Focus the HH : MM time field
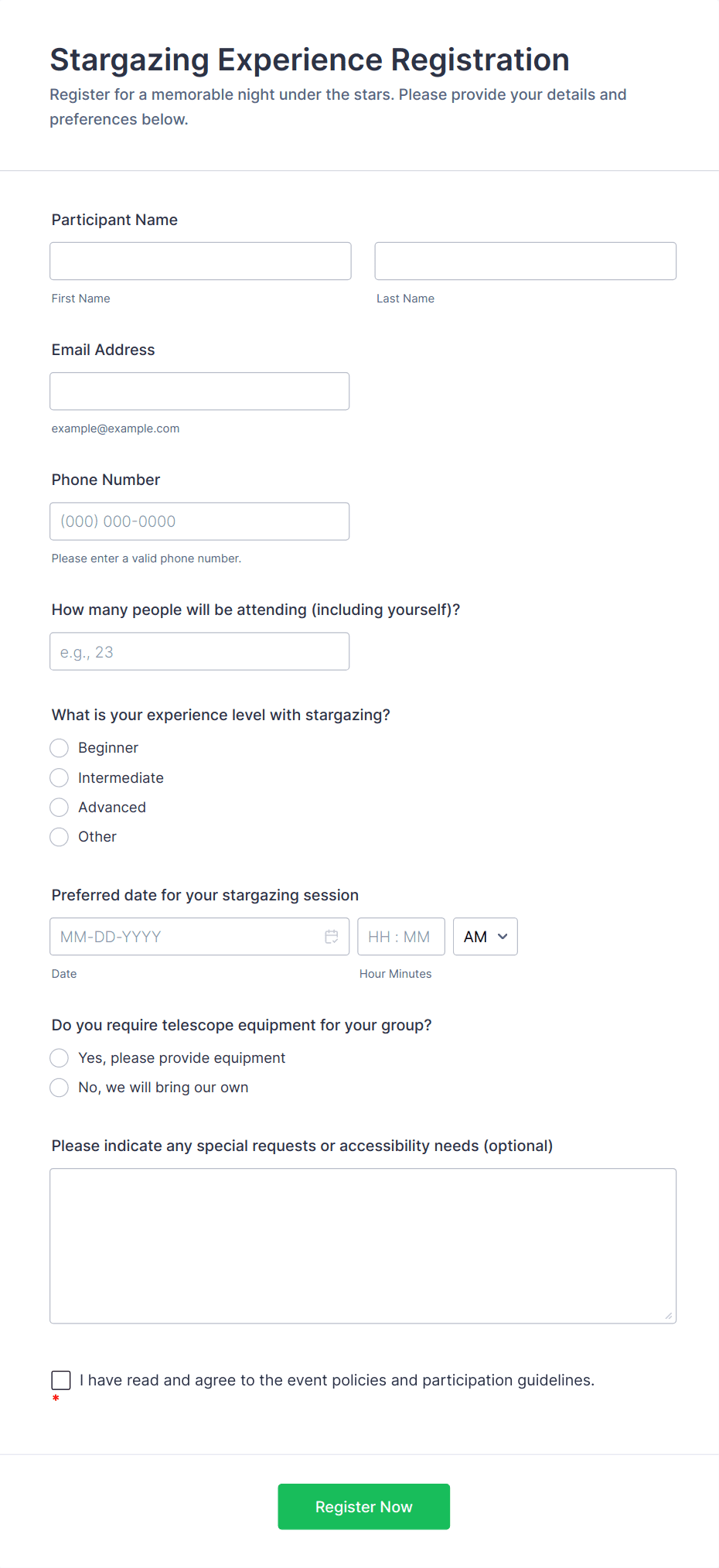719x1568 pixels. click(400, 937)
